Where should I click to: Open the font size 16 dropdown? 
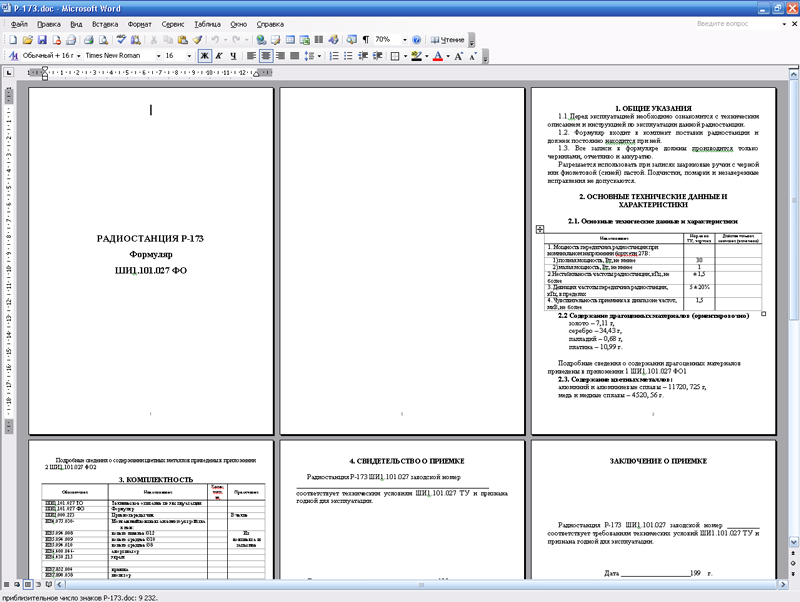coord(190,57)
